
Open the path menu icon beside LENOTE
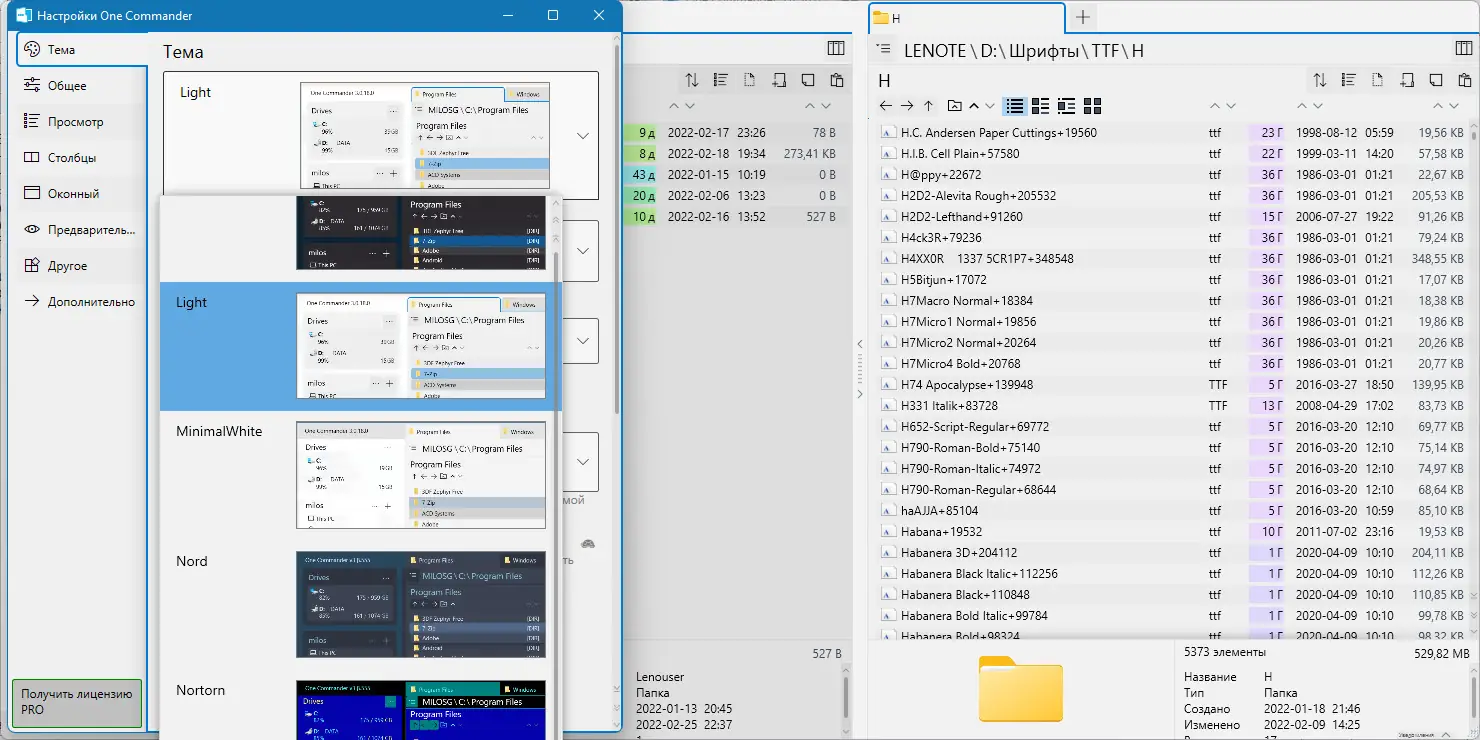pos(883,49)
